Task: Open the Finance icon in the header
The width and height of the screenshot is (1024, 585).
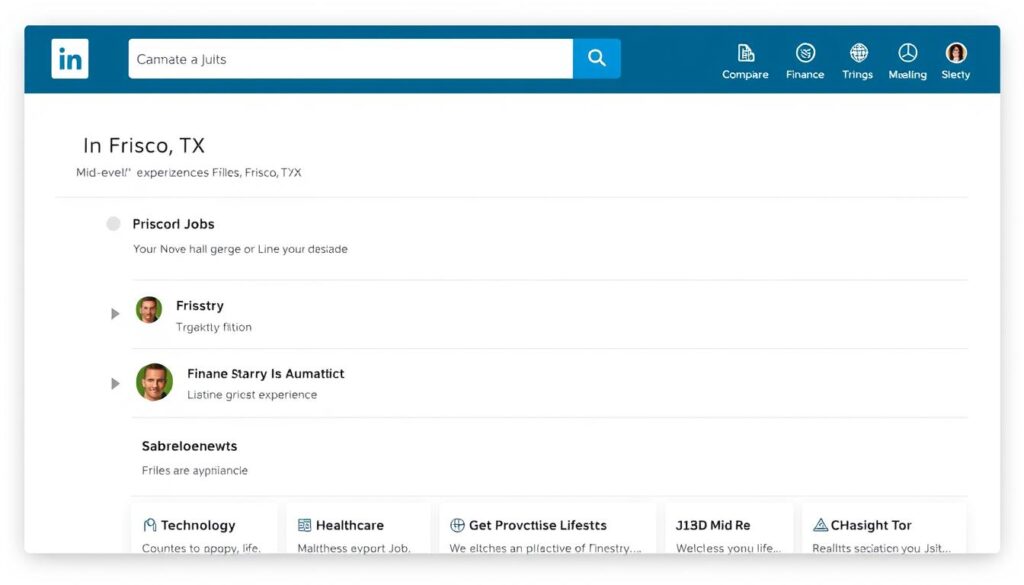Action: click(x=805, y=53)
